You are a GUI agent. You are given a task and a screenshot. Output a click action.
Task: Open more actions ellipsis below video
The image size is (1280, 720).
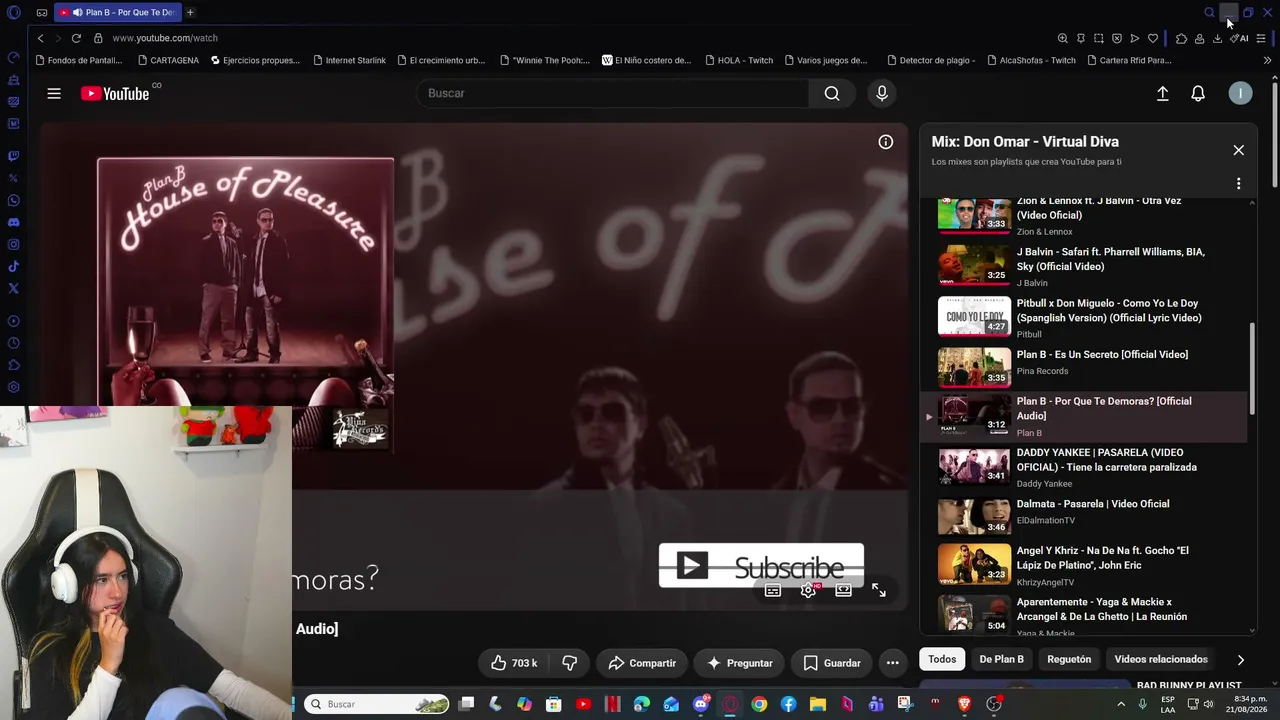(893, 663)
